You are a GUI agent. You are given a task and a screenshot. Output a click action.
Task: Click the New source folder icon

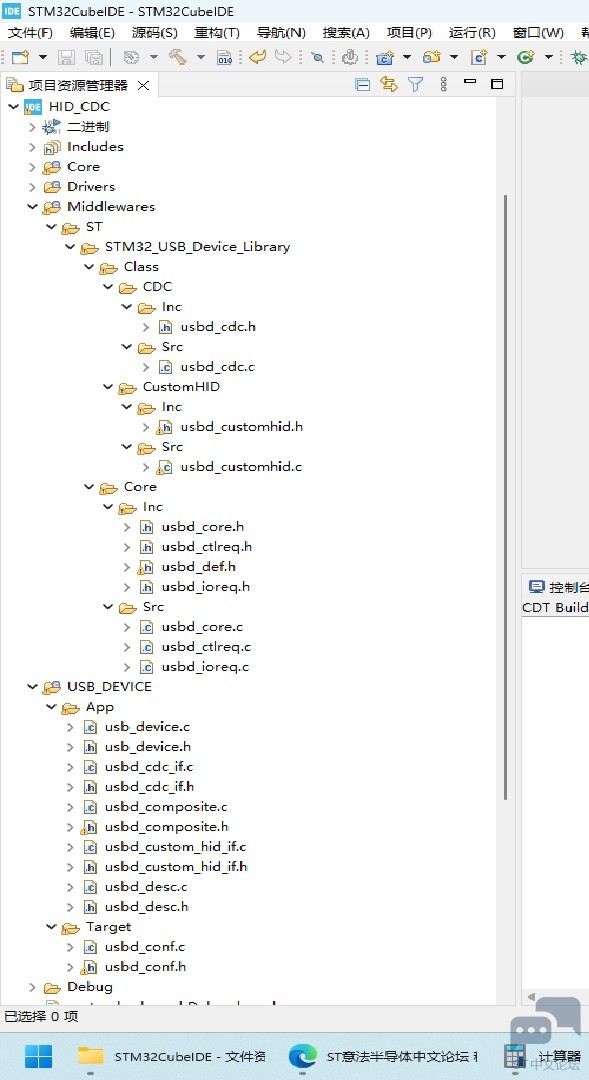pyautogui.click(x=432, y=57)
